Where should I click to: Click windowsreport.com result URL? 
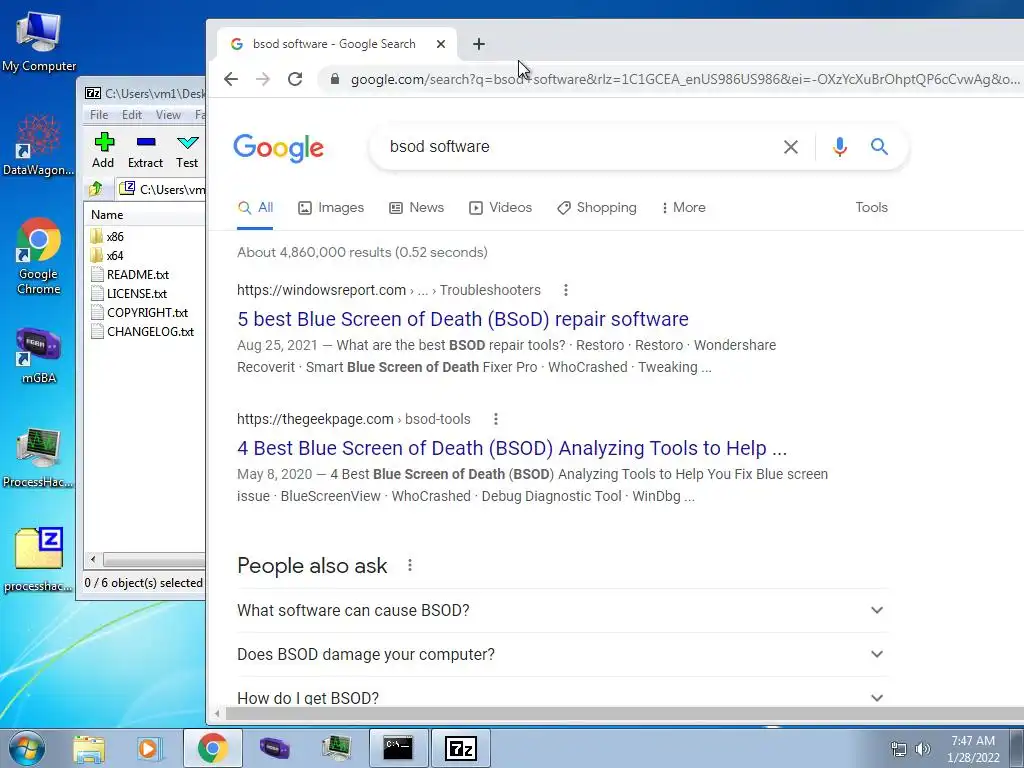tap(389, 290)
